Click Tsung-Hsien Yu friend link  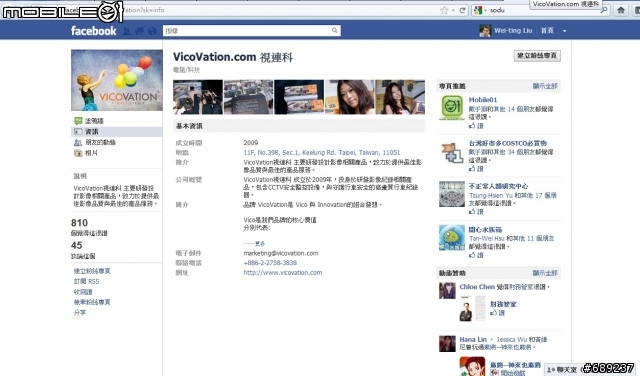tap(491, 196)
